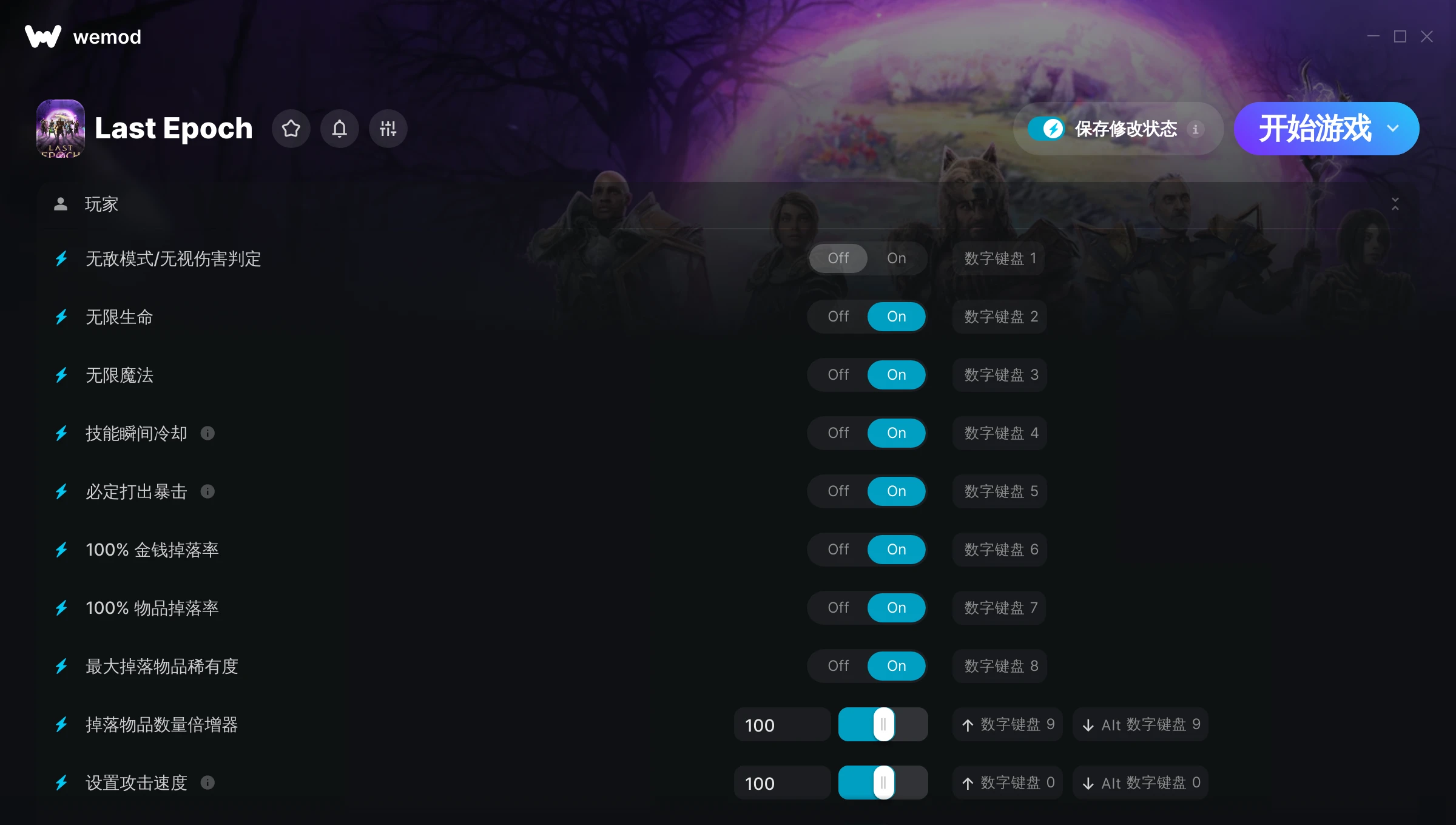Click the WeMod logo icon
Image resolution: width=1456 pixels, height=825 pixels.
(43, 36)
